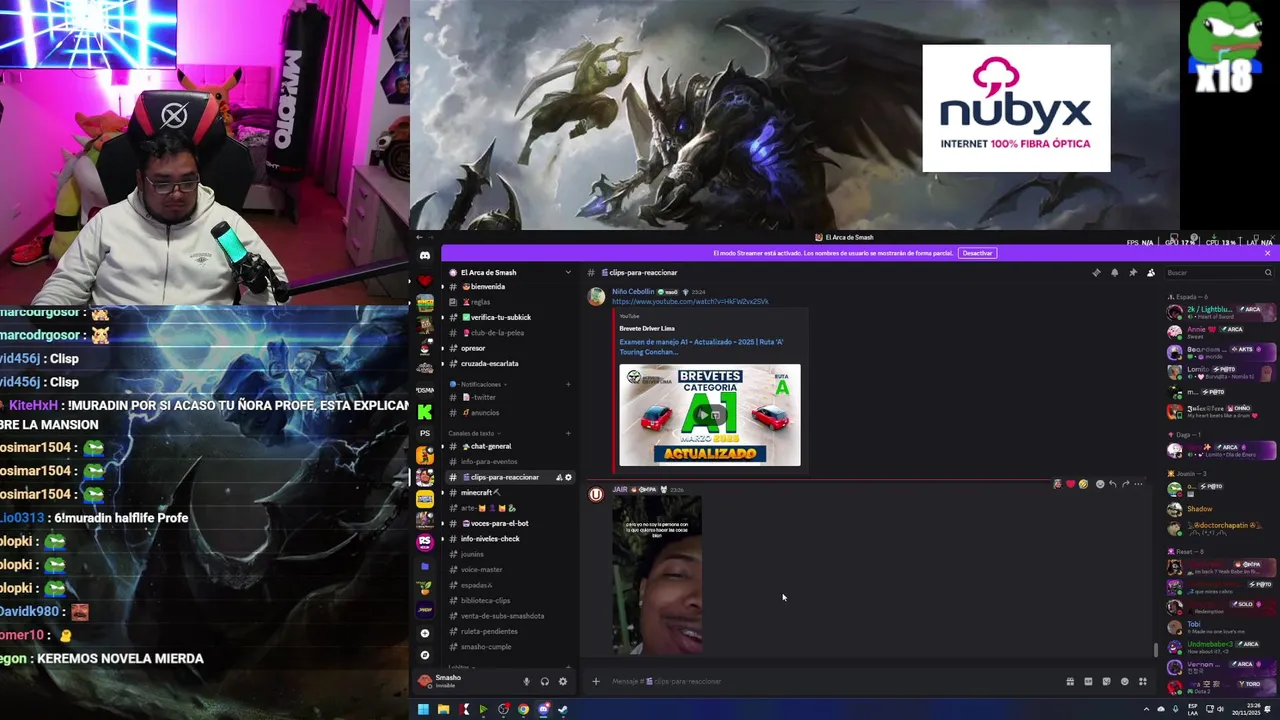Expand El Arca de Smash server dropdown
The height and width of the screenshot is (720, 1280).
(x=568, y=272)
